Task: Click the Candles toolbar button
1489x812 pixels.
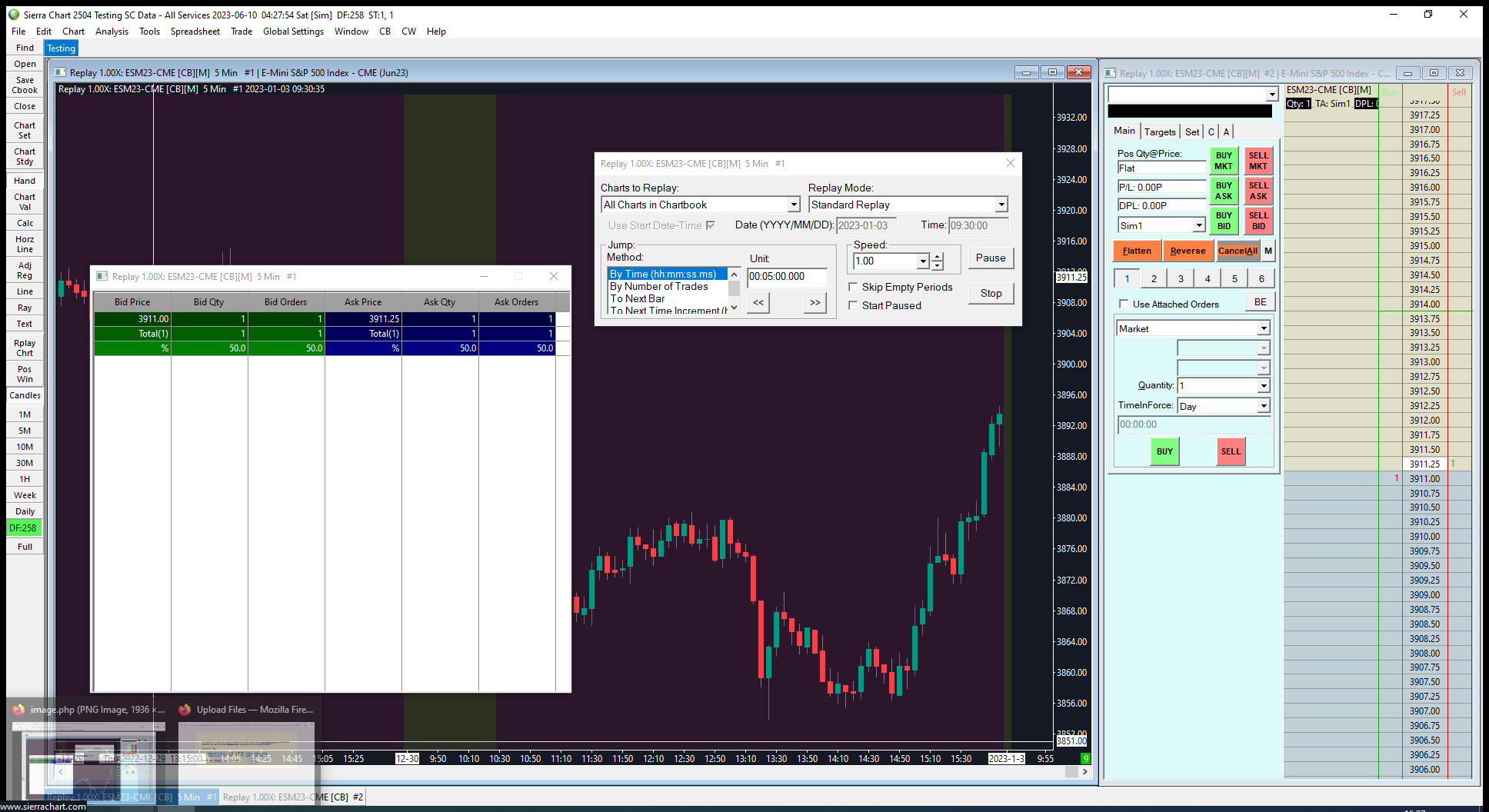Action: pos(25,395)
